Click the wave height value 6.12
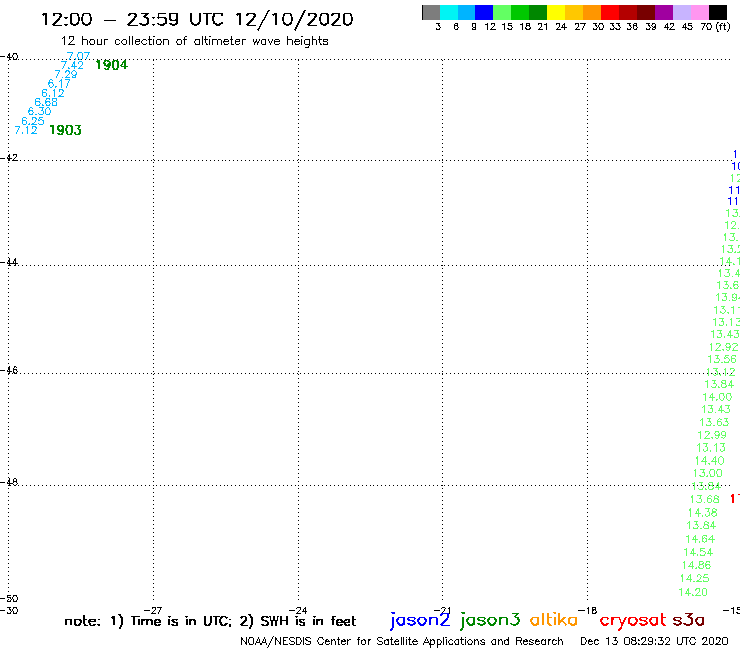The height and width of the screenshot is (650, 740). 53,93
